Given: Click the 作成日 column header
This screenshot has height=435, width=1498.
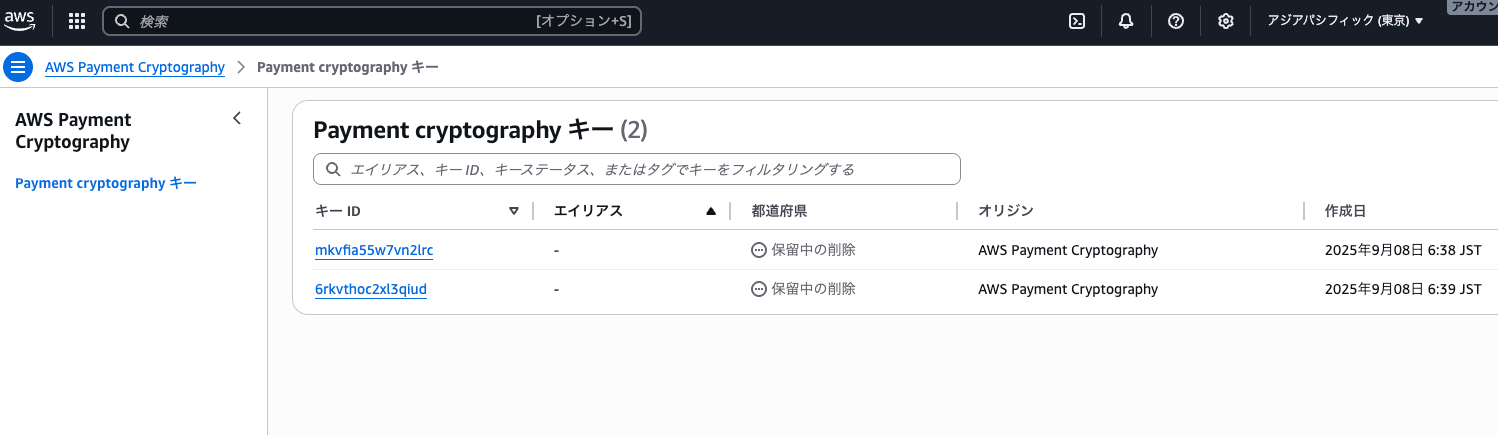Looking at the screenshot, I should click(1345, 211).
